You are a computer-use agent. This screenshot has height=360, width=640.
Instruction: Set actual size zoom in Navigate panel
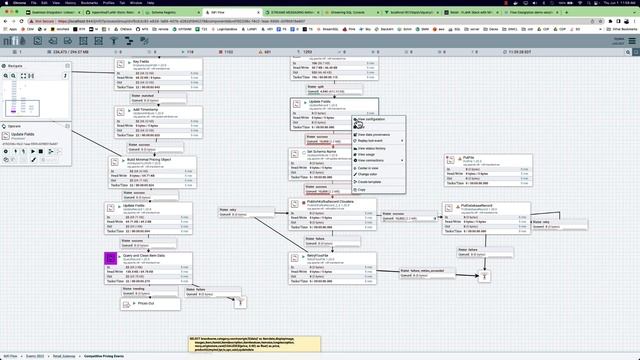point(31,76)
